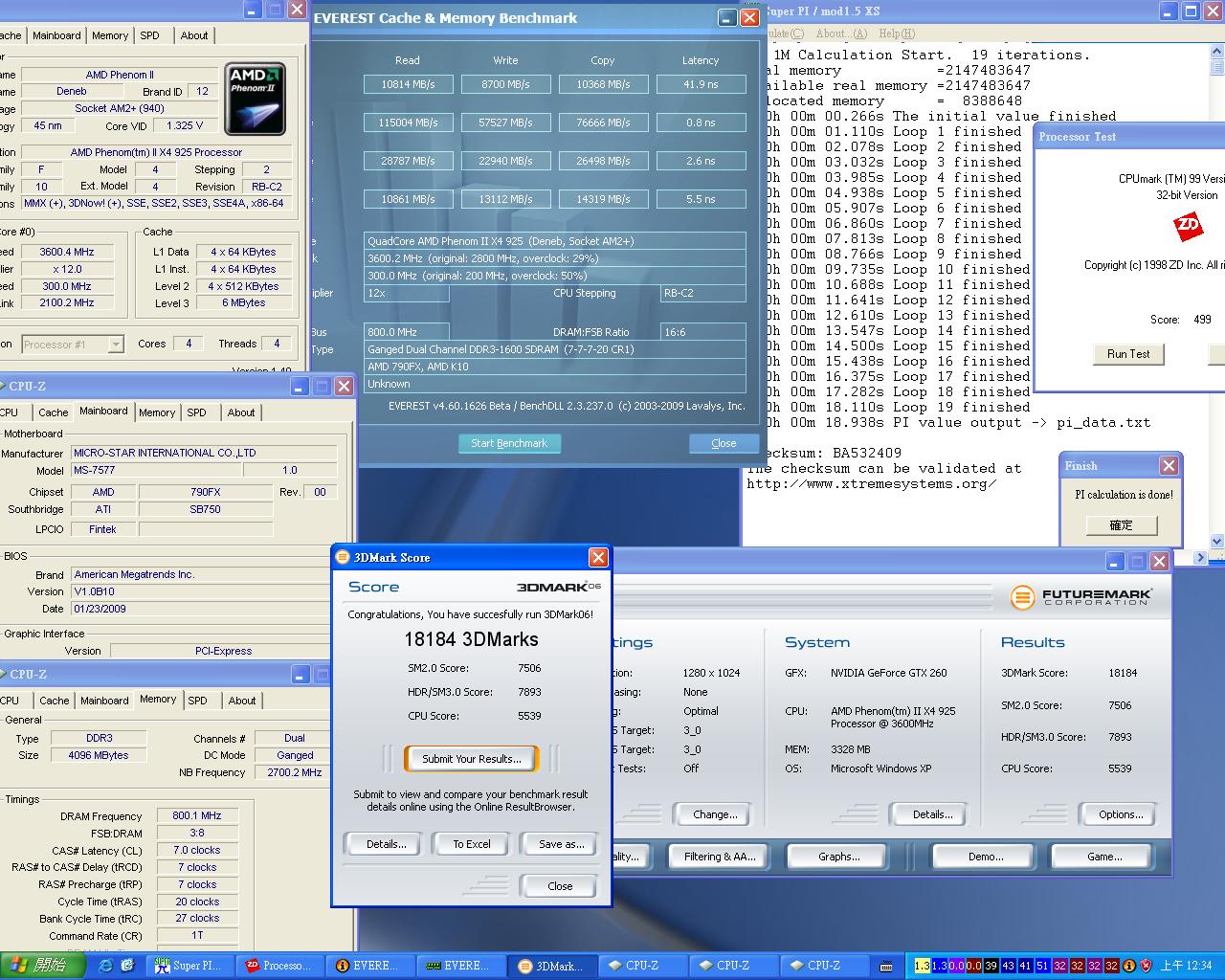The image size is (1225, 980).
Task: Click the keyboard language icon in the taskbar
Action: click(886, 966)
